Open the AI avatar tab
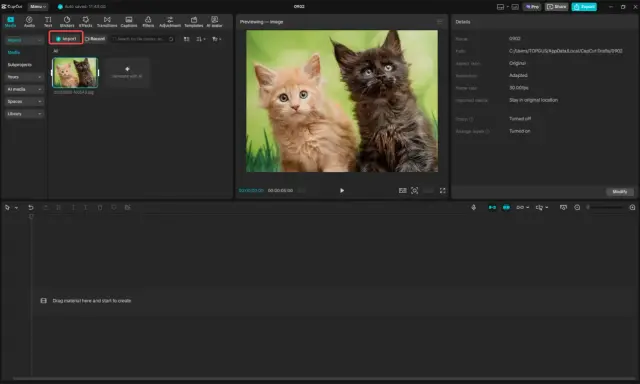 [x=214, y=22]
